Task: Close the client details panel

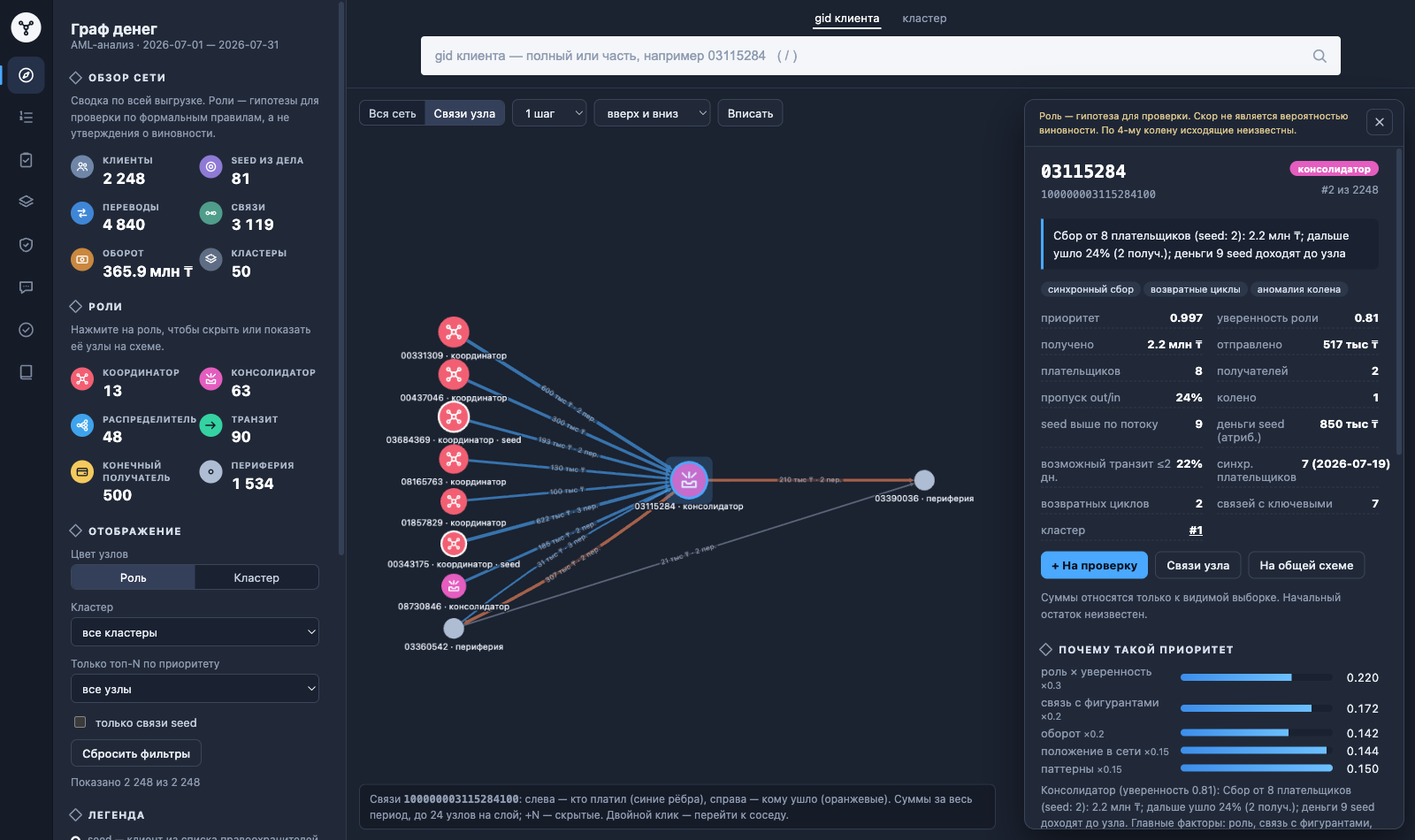Action: [1380, 122]
